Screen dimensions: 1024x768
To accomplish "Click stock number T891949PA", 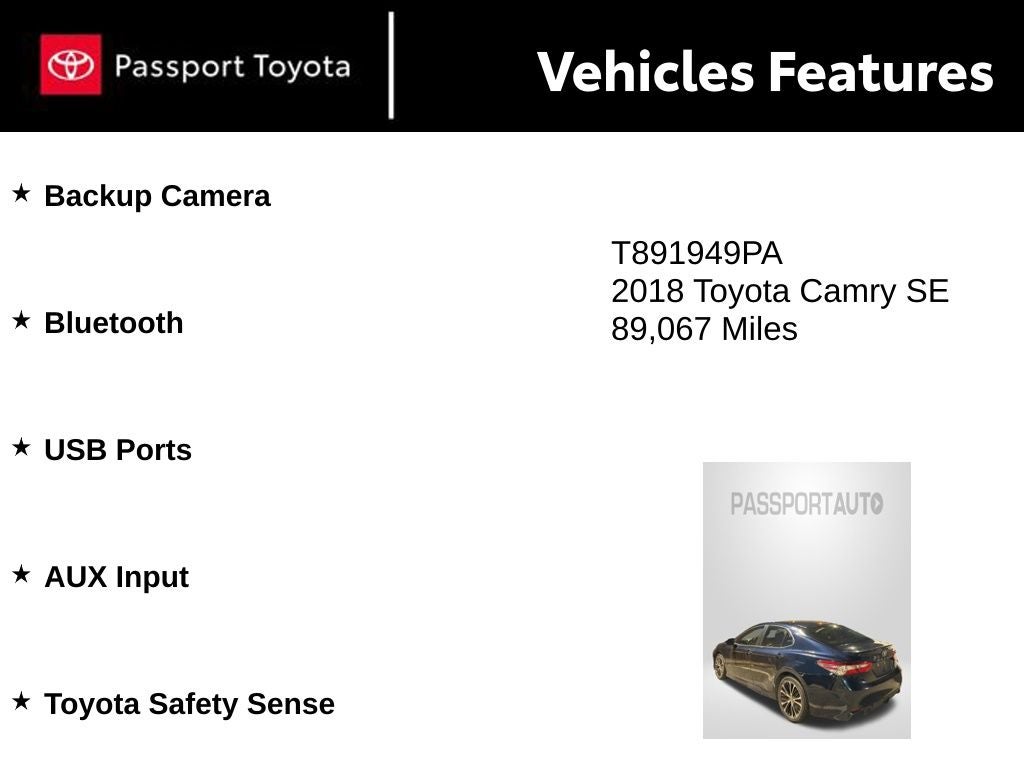I will tap(697, 254).
